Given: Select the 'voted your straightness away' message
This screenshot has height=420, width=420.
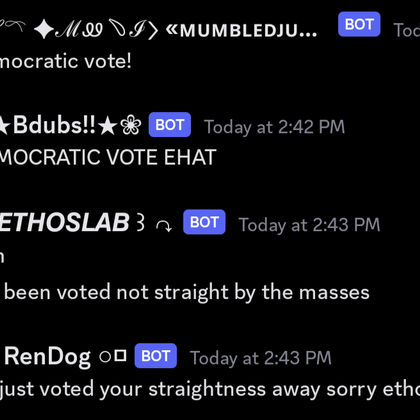Looking at the screenshot, I should point(210,389).
